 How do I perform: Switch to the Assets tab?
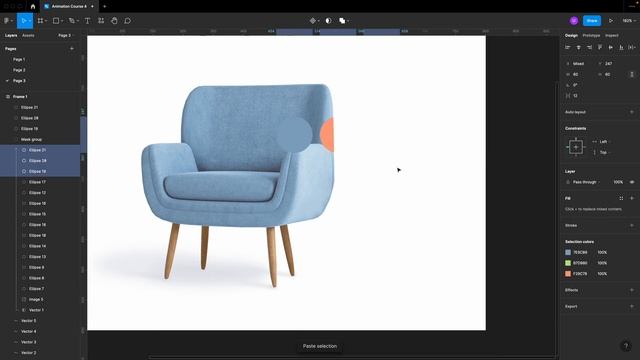pos(28,36)
